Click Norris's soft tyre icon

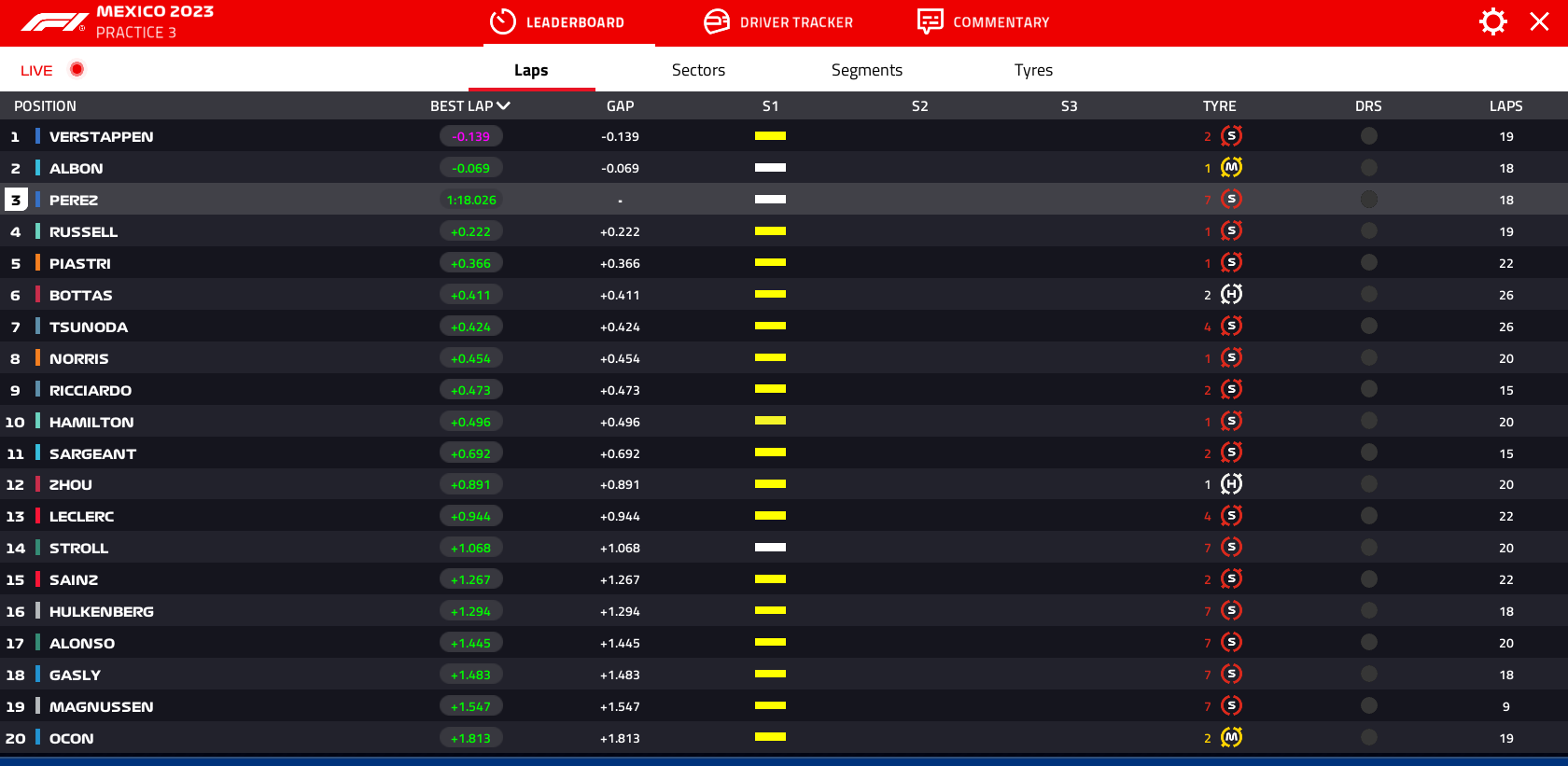tap(1232, 357)
